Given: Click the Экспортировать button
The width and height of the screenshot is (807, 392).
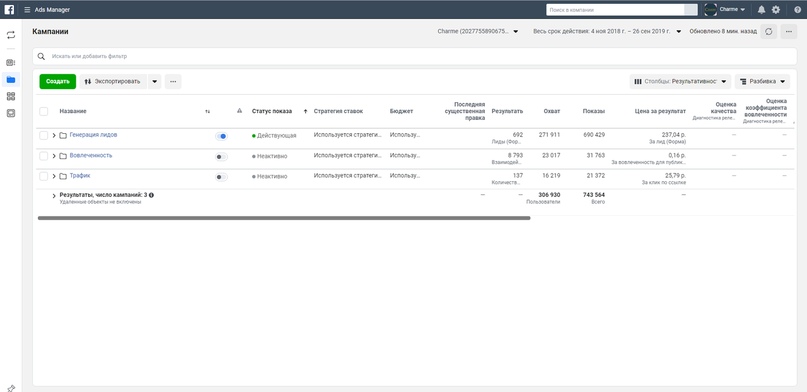Looking at the screenshot, I should pyautogui.click(x=113, y=81).
